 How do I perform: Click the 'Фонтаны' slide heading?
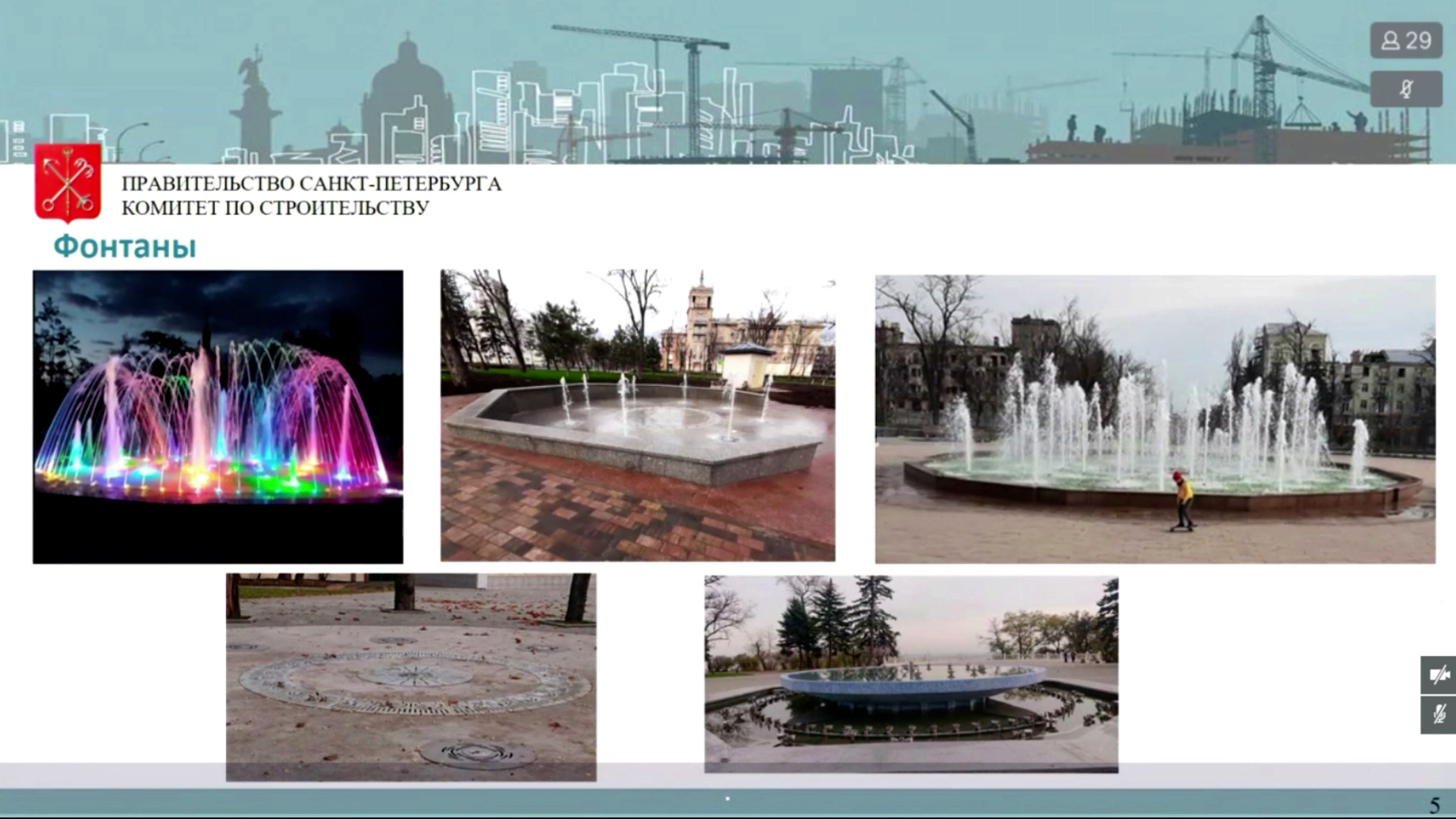[x=124, y=246]
